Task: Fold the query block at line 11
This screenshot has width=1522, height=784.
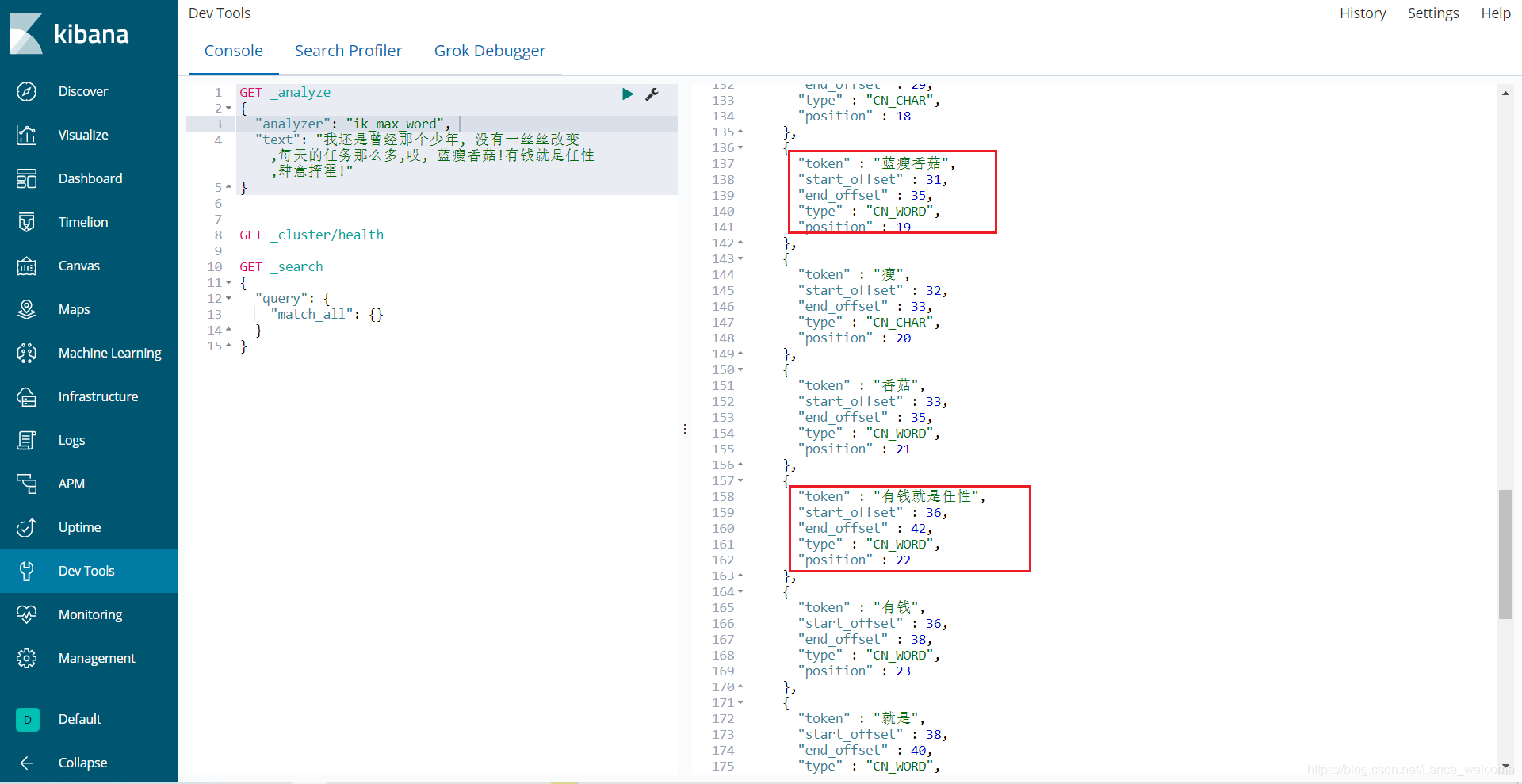Action: [228, 283]
